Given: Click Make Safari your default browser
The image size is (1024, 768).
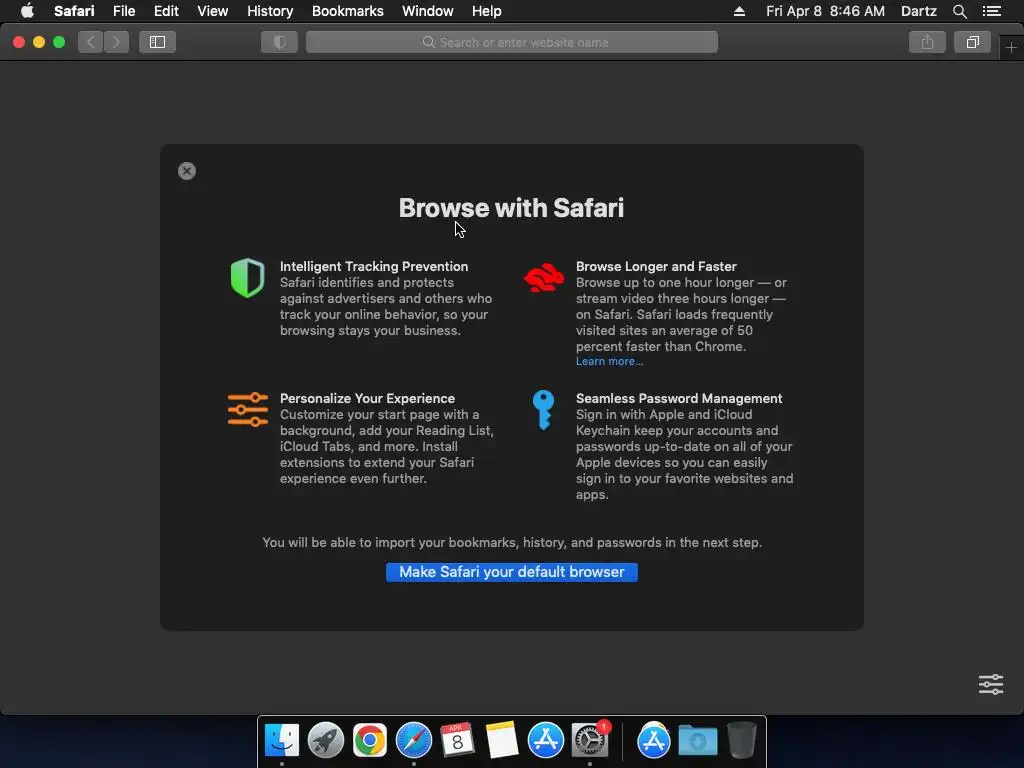Looking at the screenshot, I should click(x=512, y=572).
